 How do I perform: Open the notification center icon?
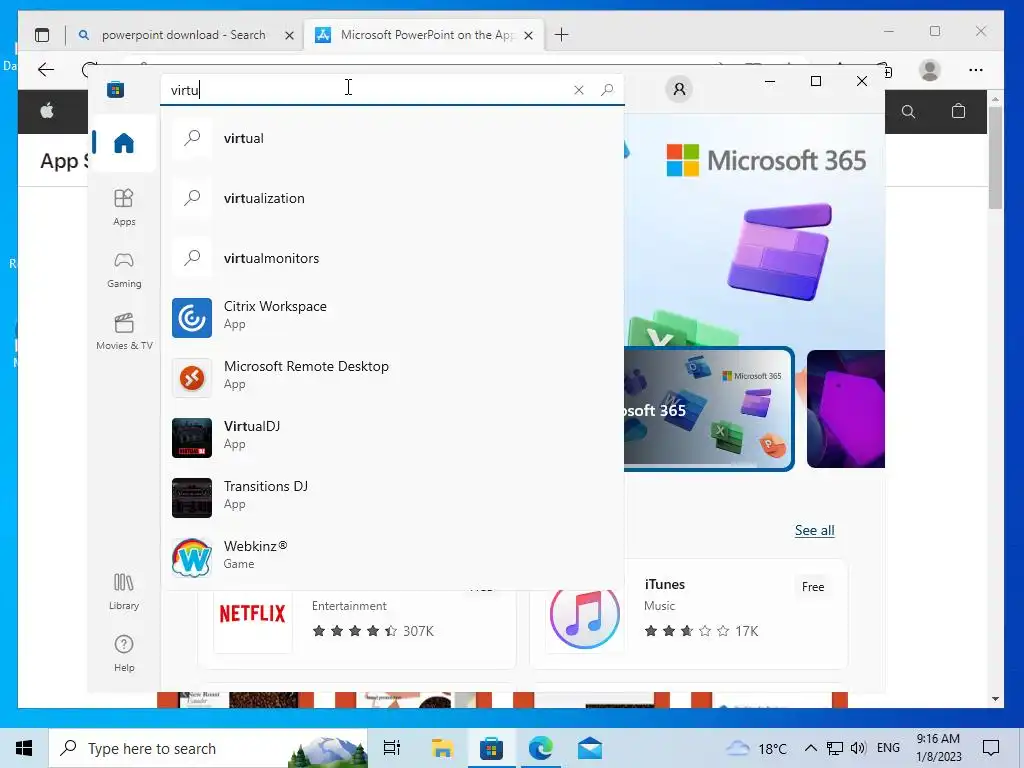[x=991, y=748]
